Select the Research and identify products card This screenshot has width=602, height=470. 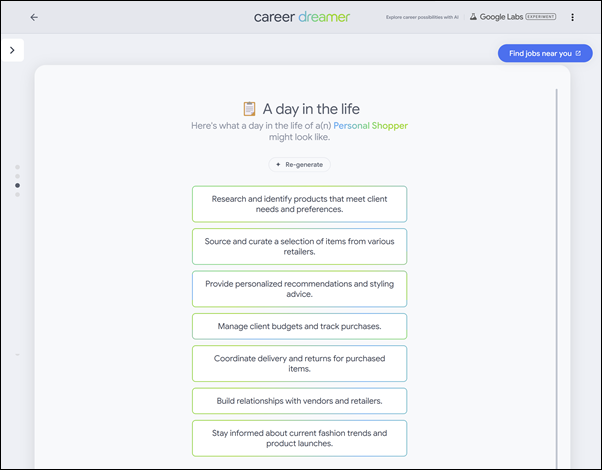299,204
